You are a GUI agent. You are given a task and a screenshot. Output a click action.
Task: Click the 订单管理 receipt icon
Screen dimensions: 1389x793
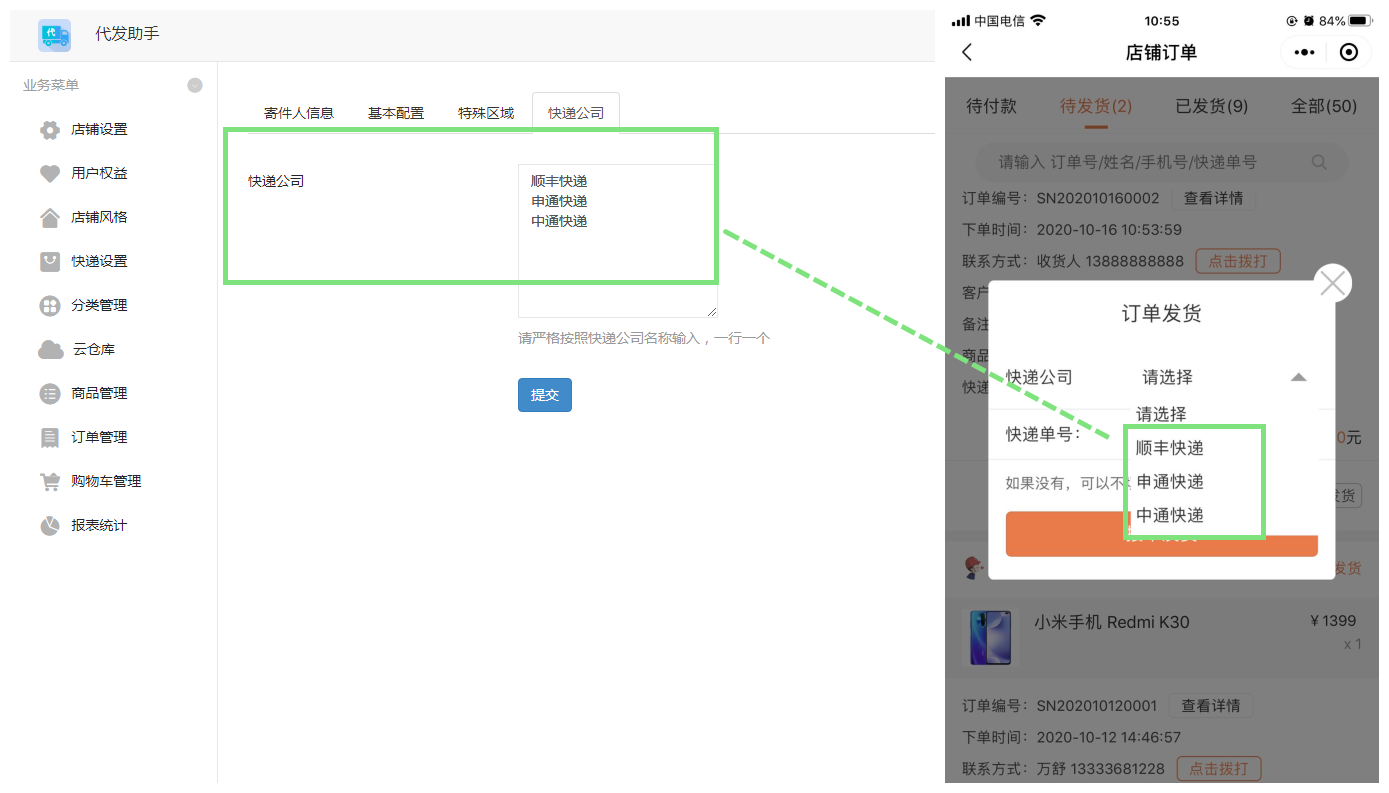[50, 438]
